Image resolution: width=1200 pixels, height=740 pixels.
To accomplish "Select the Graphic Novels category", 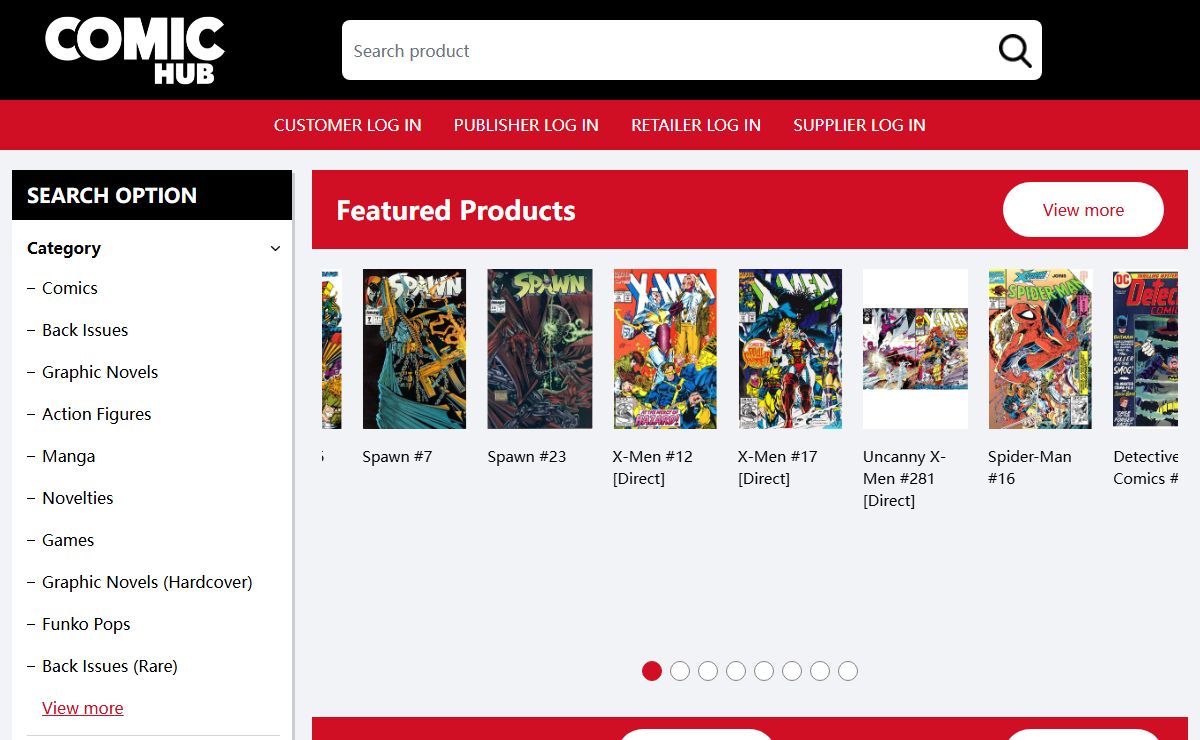I will click(x=100, y=372).
